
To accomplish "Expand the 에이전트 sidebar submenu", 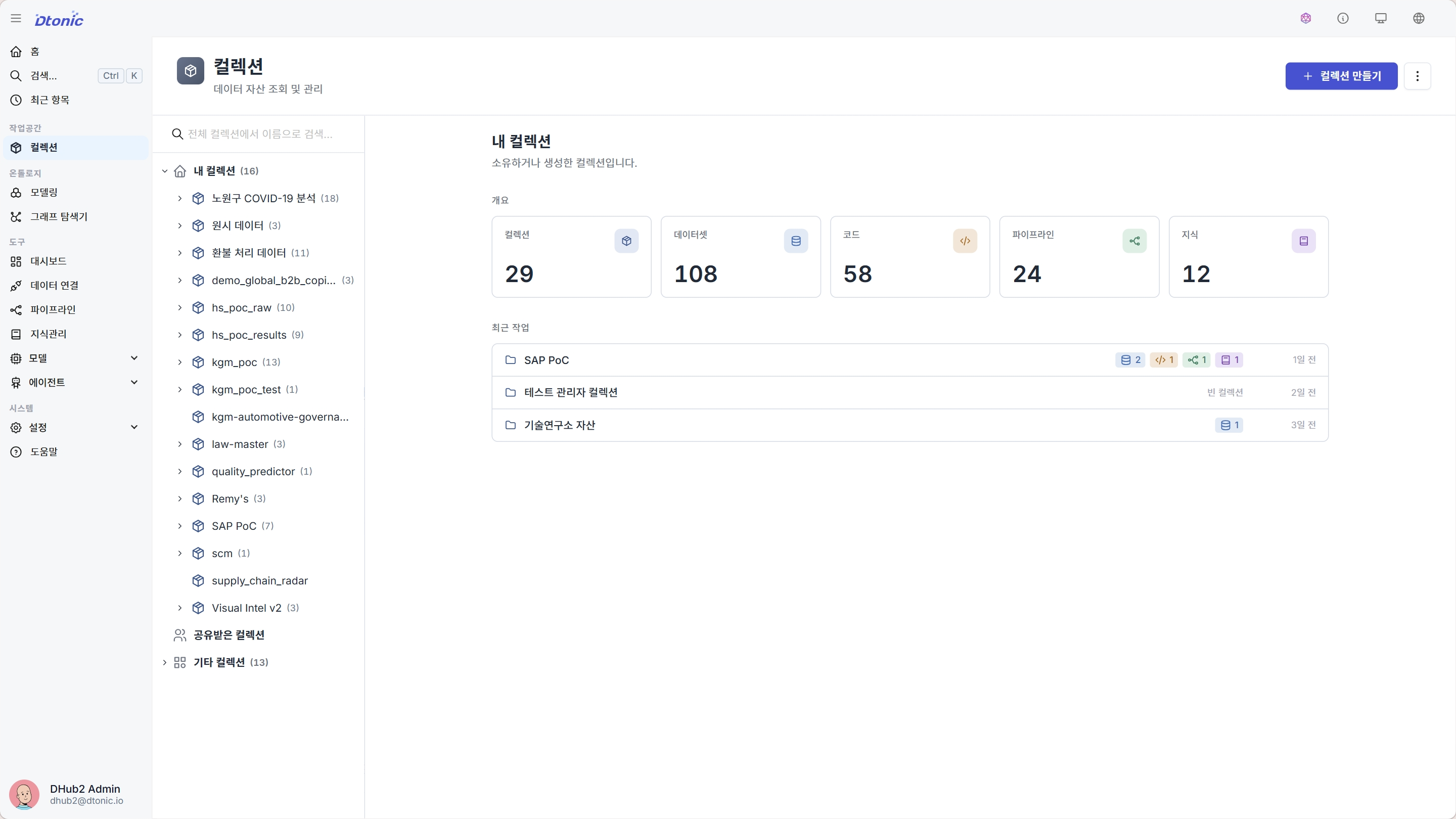I will pos(134,382).
